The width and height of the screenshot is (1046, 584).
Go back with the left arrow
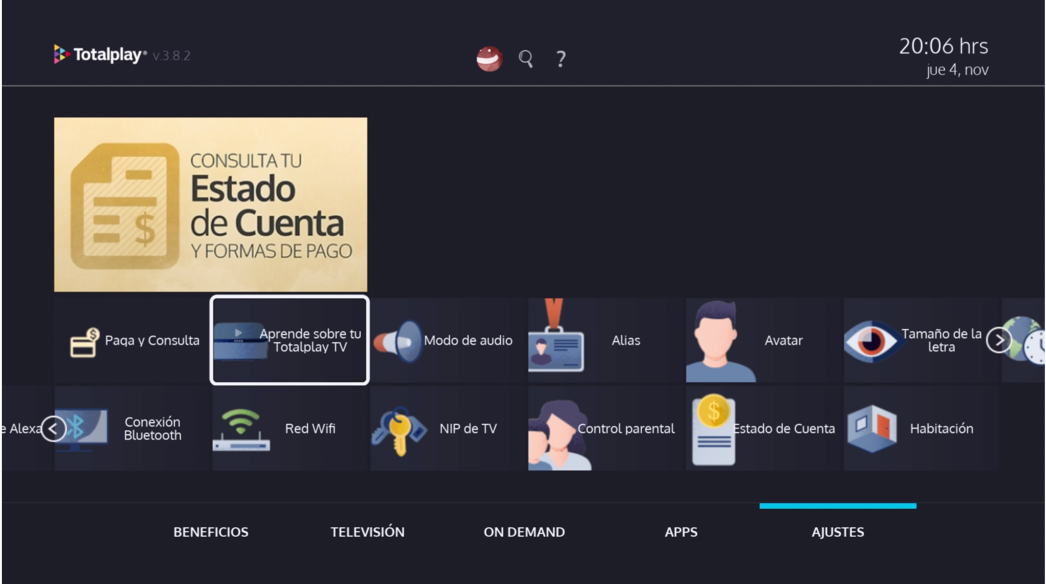pyautogui.click(x=54, y=428)
